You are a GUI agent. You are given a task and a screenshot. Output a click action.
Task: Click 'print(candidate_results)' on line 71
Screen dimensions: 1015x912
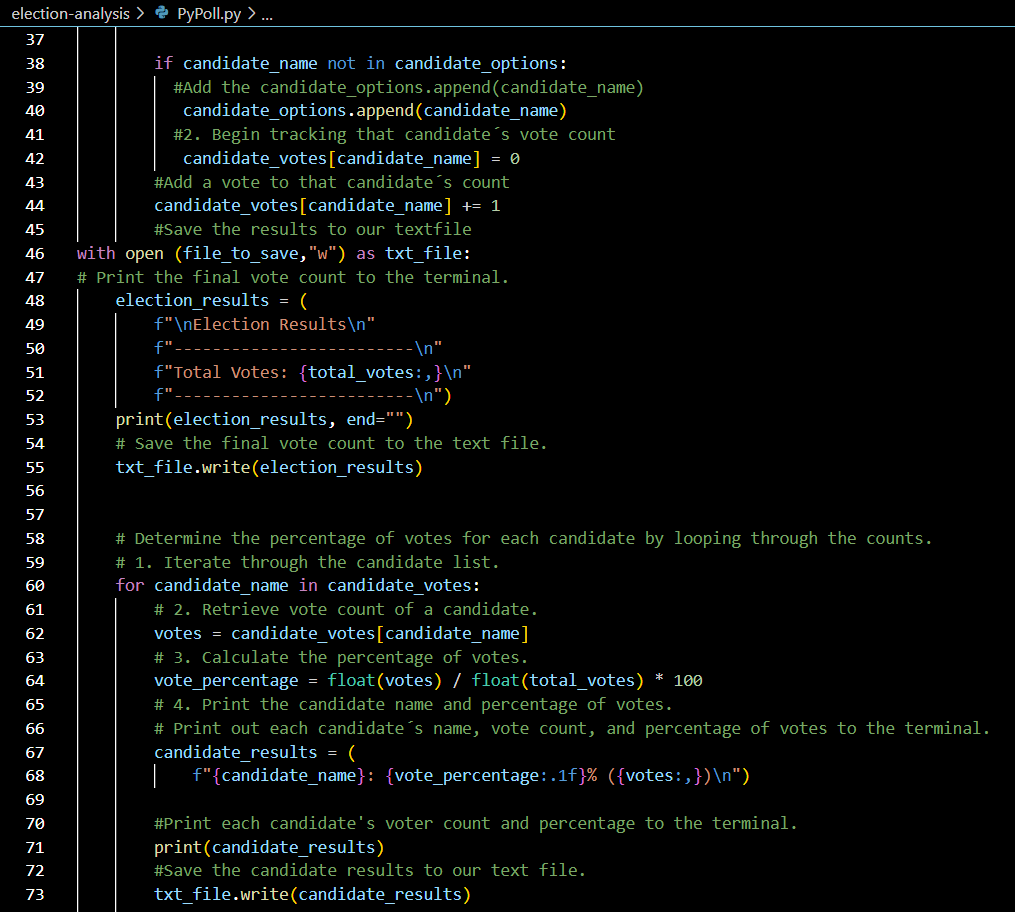coord(269,848)
